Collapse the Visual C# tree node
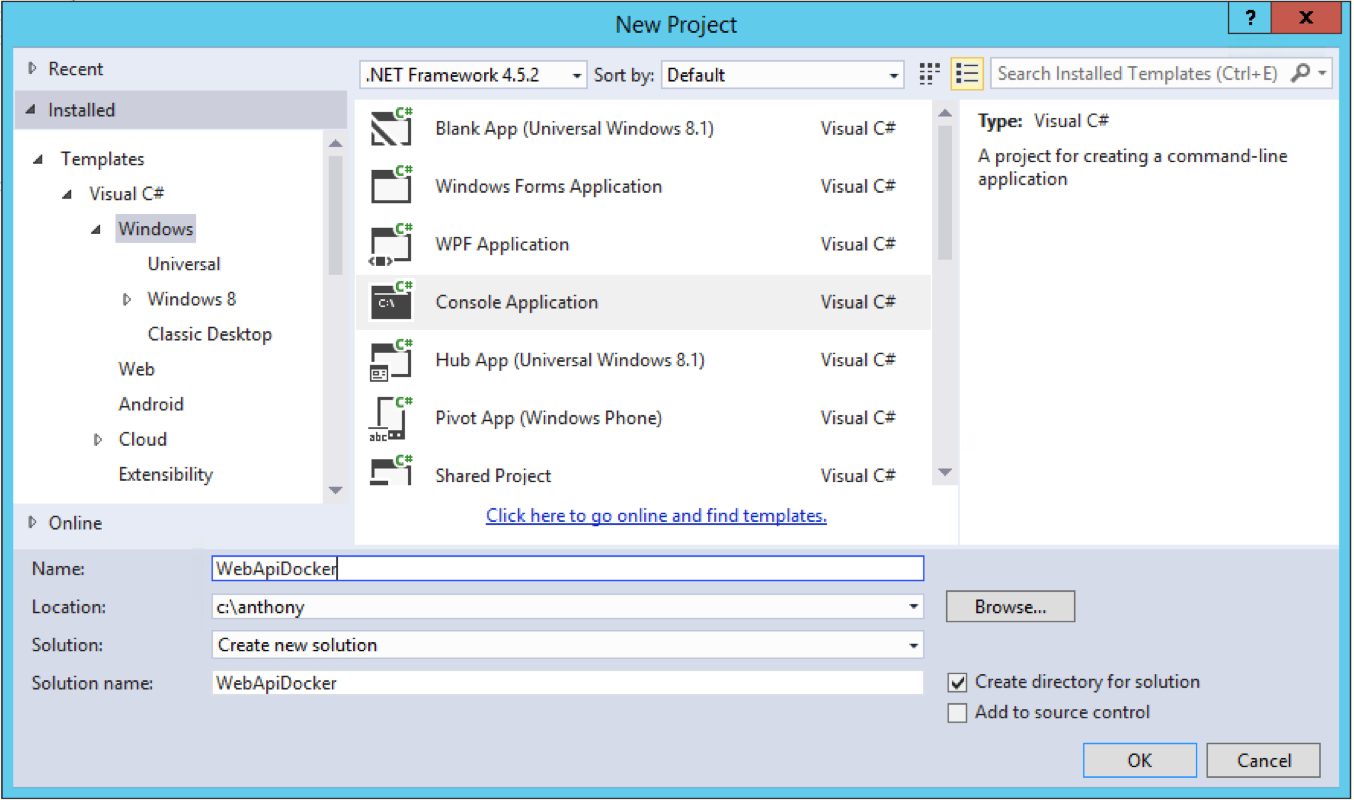The image size is (1354, 800). point(68,195)
